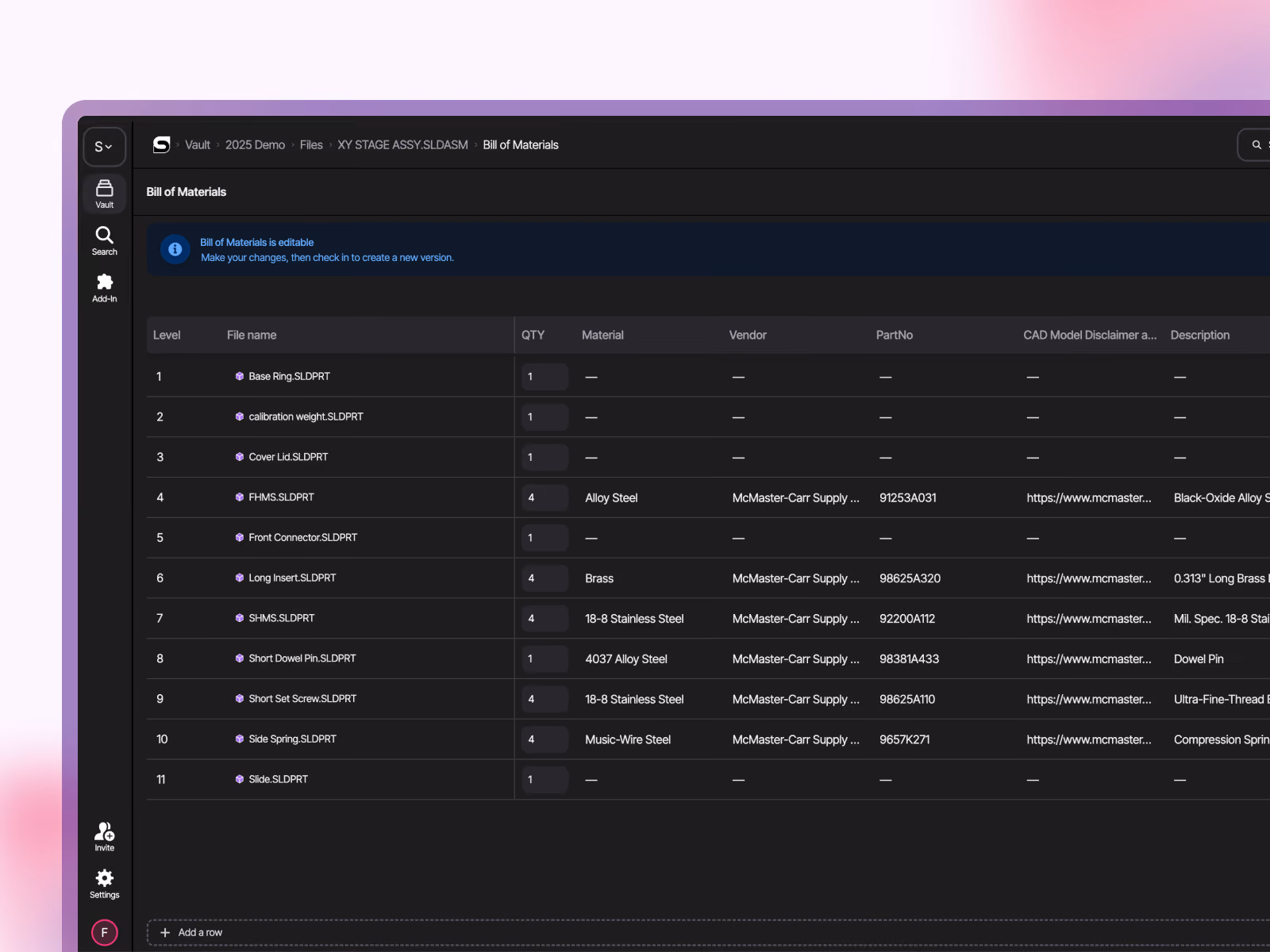Screen dimensions: 1270x952
Task: Click the Dowel Pin description cell
Action: pos(1199,659)
